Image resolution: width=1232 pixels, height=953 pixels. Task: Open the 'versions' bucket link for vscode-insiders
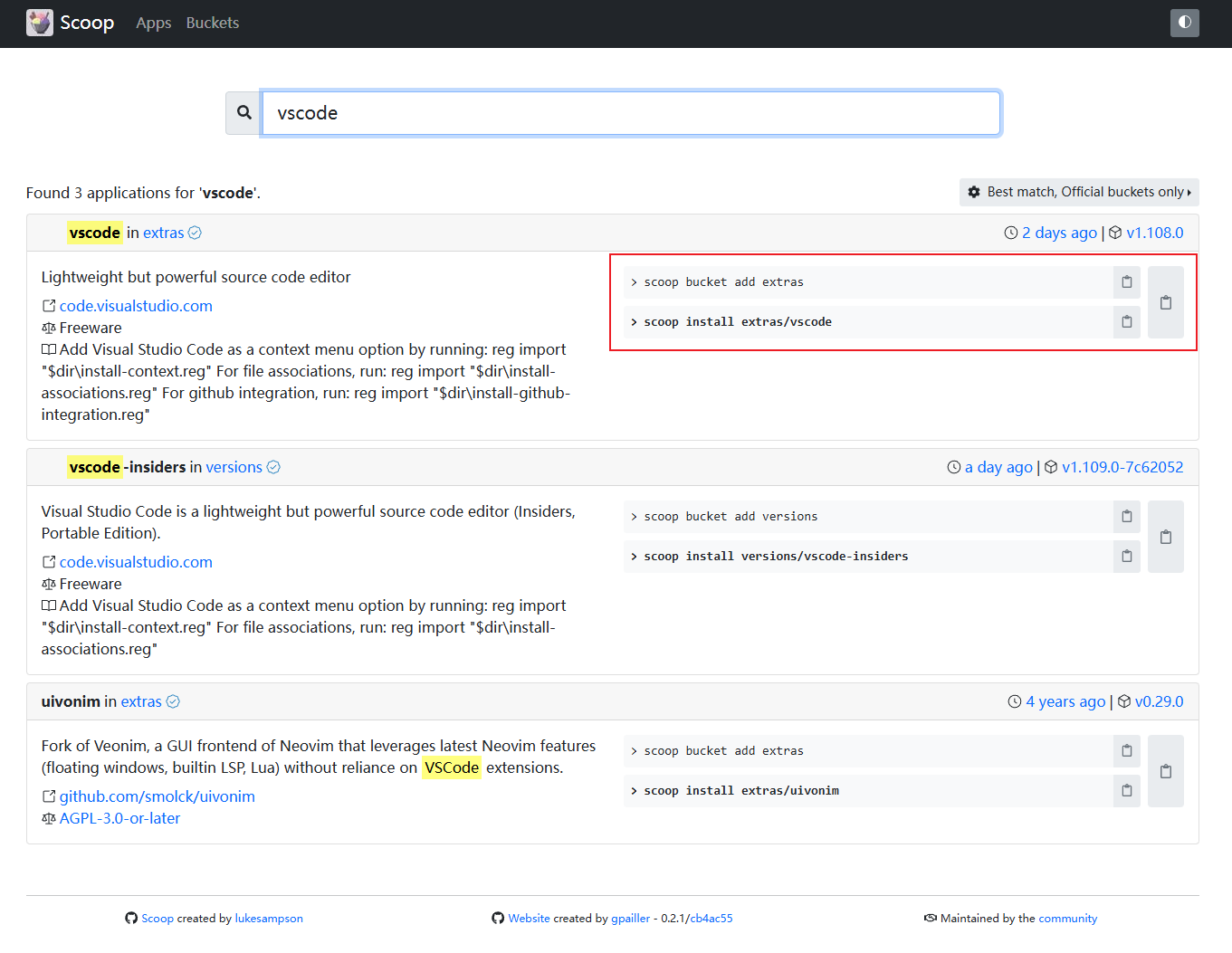click(234, 467)
